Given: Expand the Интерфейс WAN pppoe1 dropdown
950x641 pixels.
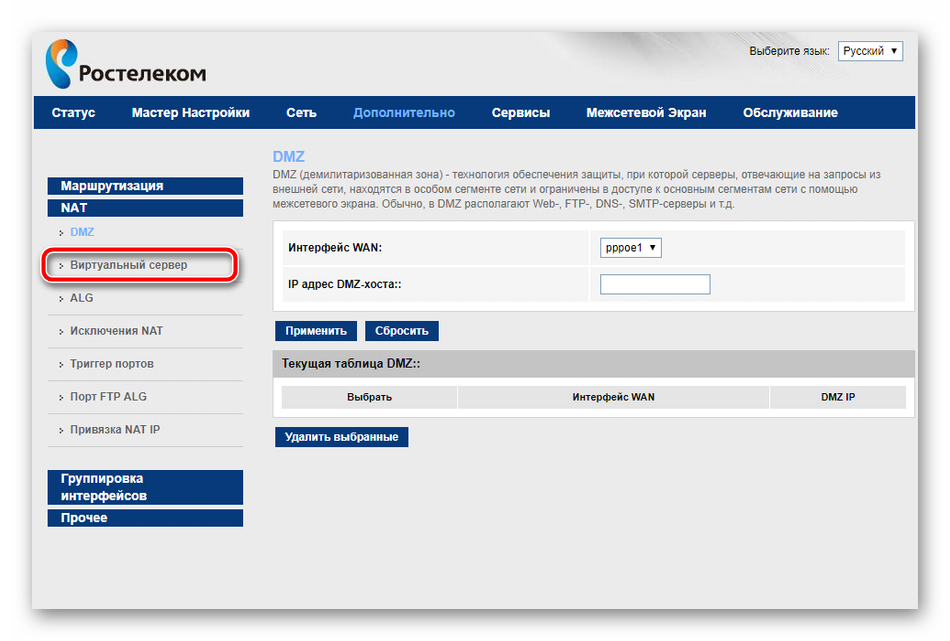Looking at the screenshot, I should pyautogui.click(x=631, y=247).
